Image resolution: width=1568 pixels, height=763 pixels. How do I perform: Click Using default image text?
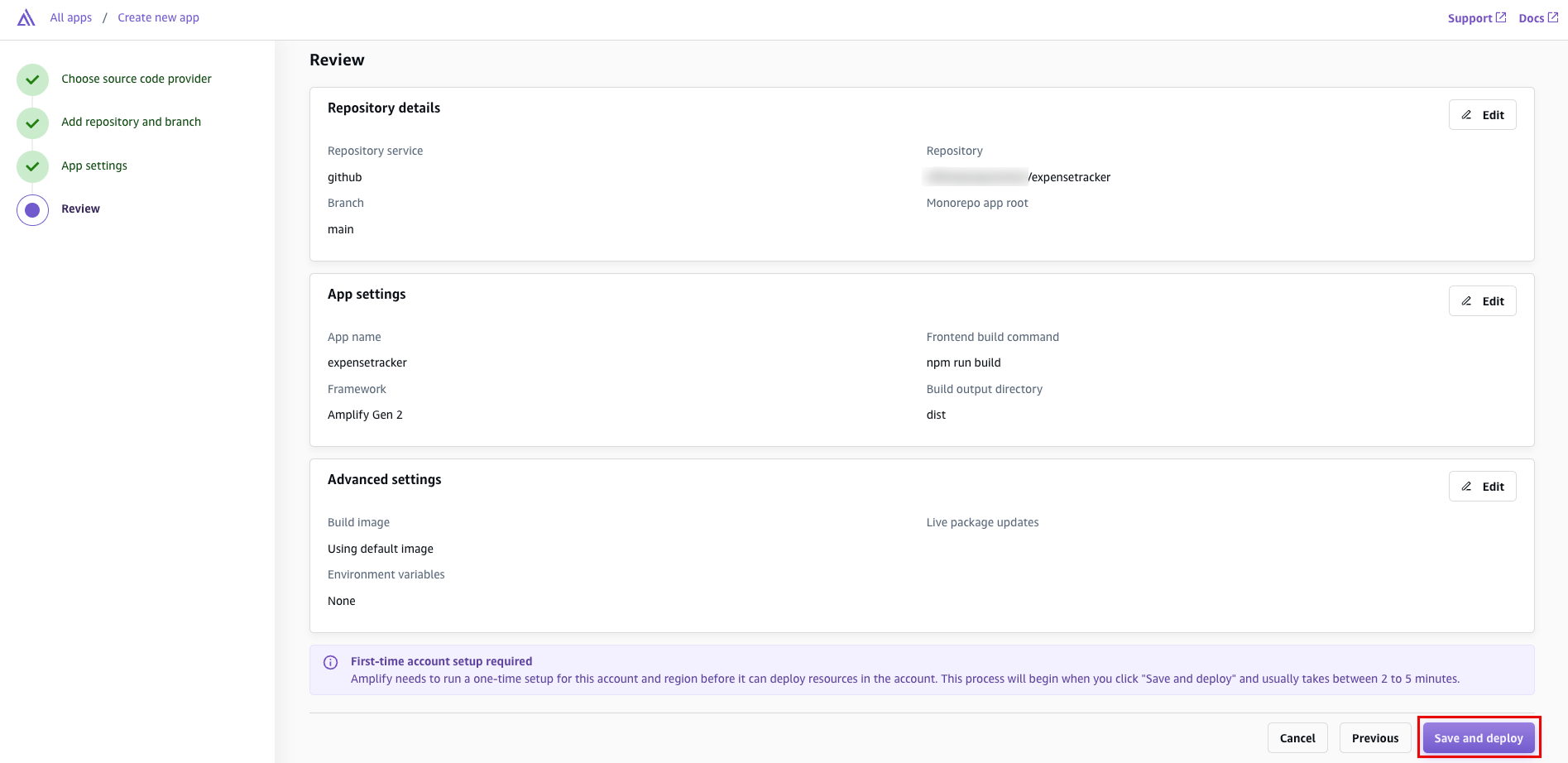click(x=381, y=549)
